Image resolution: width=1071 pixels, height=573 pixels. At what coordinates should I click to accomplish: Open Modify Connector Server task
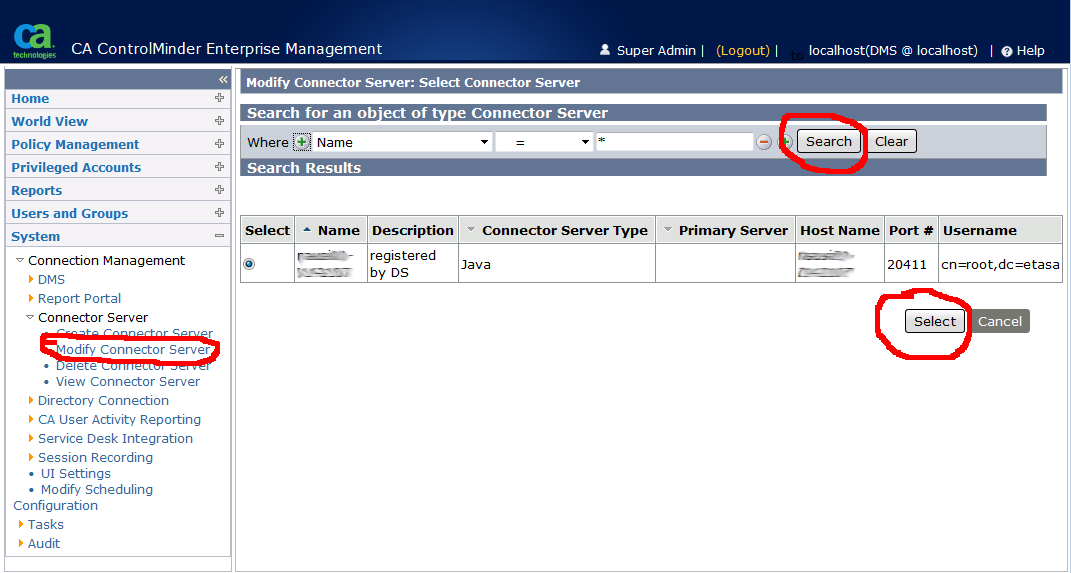[133, 350]
